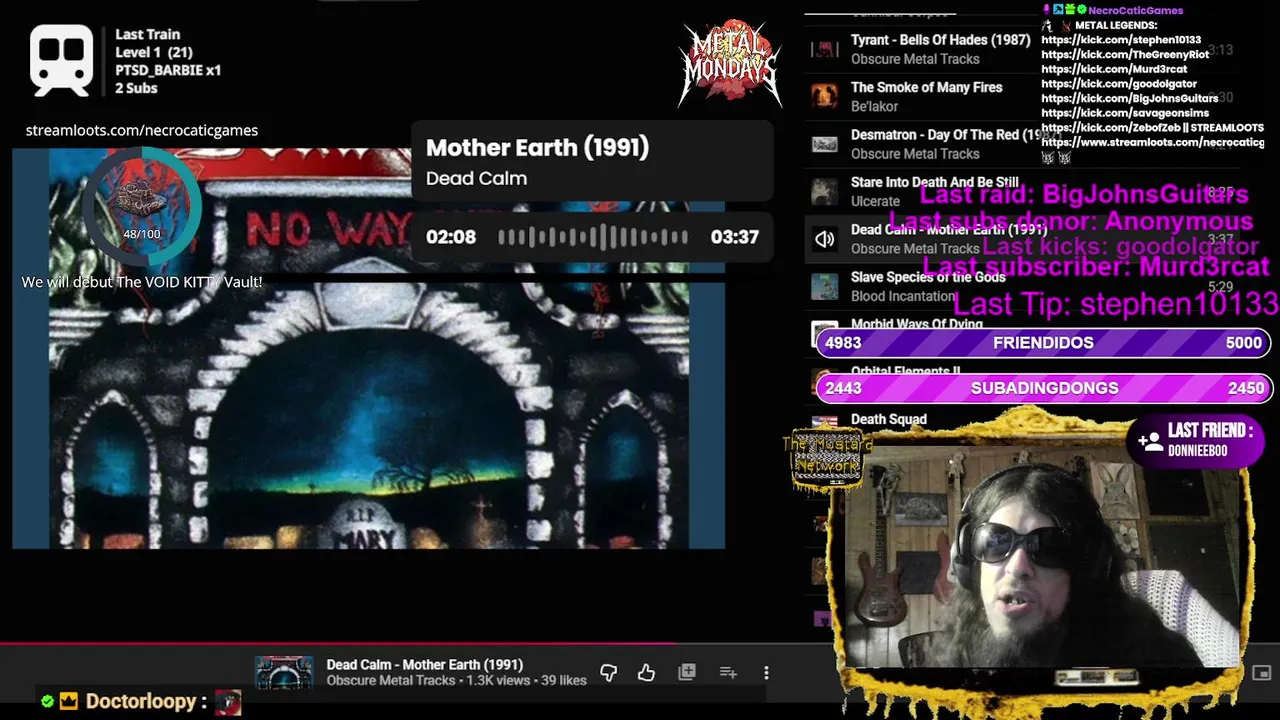Screen dimensions: 1280x720
Task: Click the kick.com/BigJohnsGuitars link
Action: [1129, 98]
